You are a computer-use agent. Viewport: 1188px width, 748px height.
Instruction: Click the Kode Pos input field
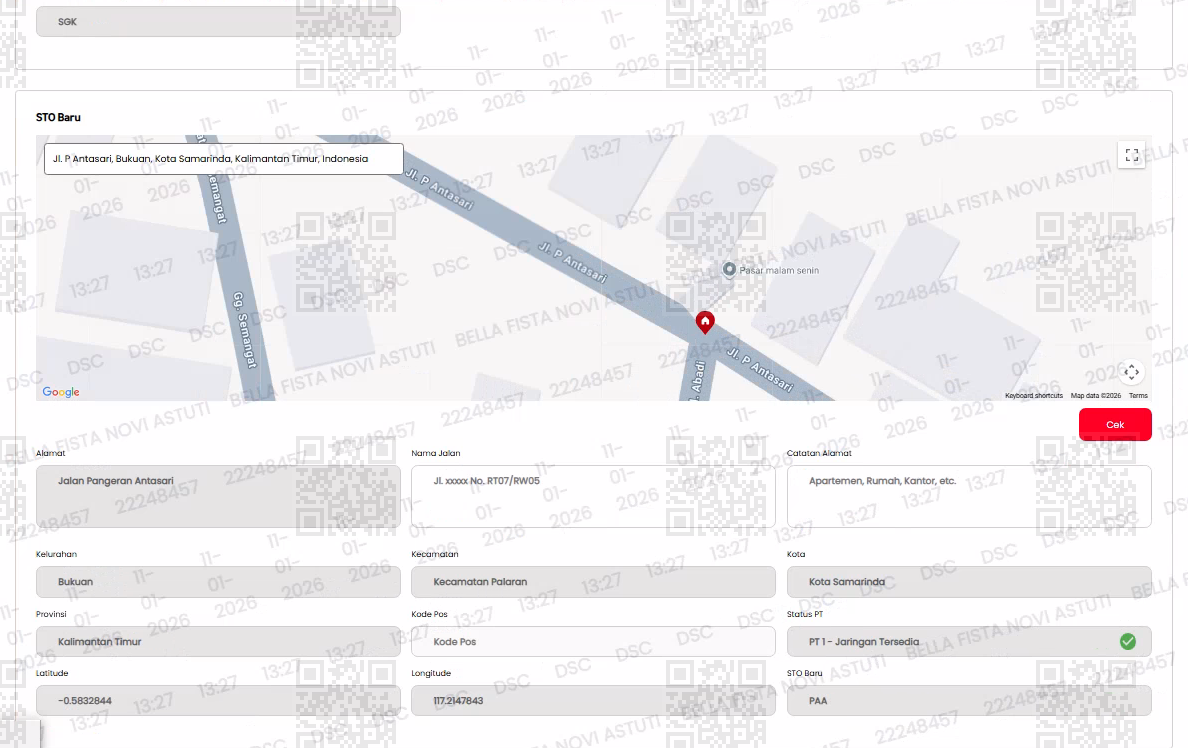coord(593,641)
